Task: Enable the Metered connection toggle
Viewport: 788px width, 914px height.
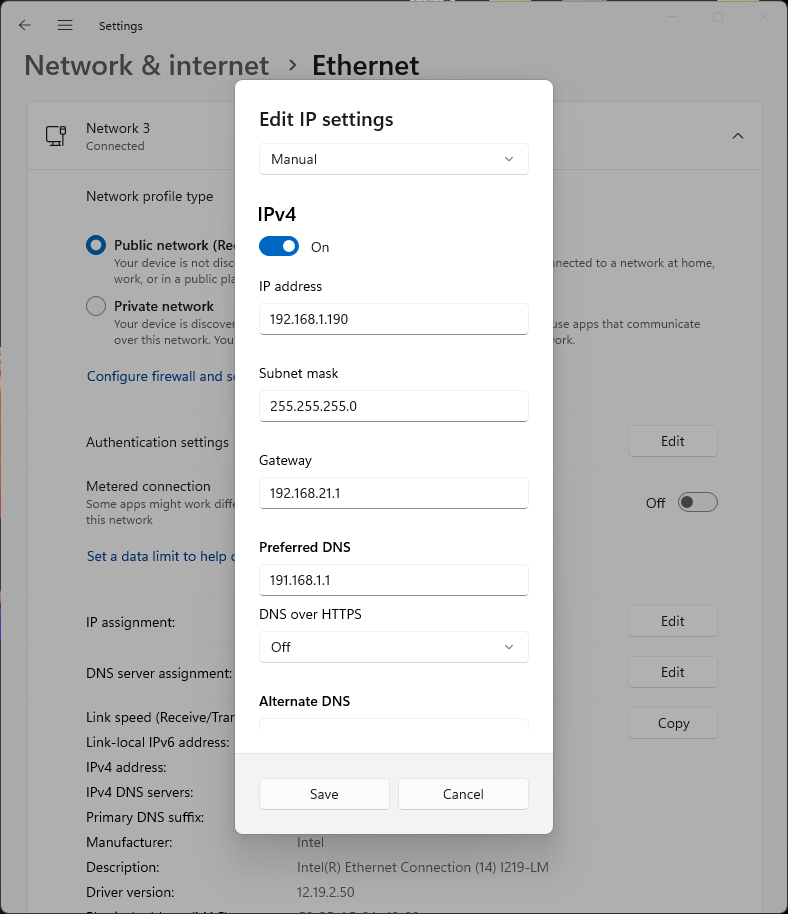Action: pyautogui.click(x=698, y=502)
